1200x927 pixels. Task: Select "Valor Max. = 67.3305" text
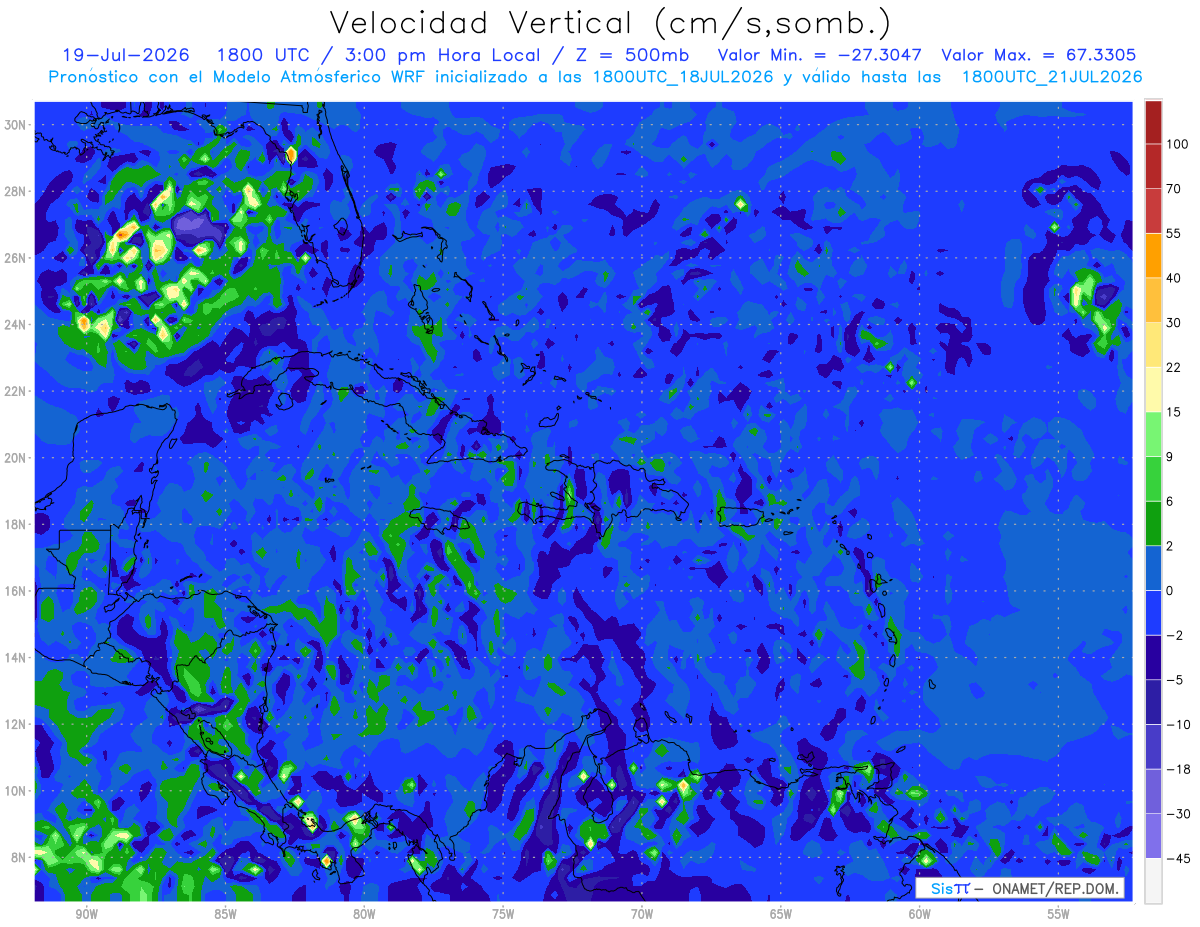[x=1039, y=55]
